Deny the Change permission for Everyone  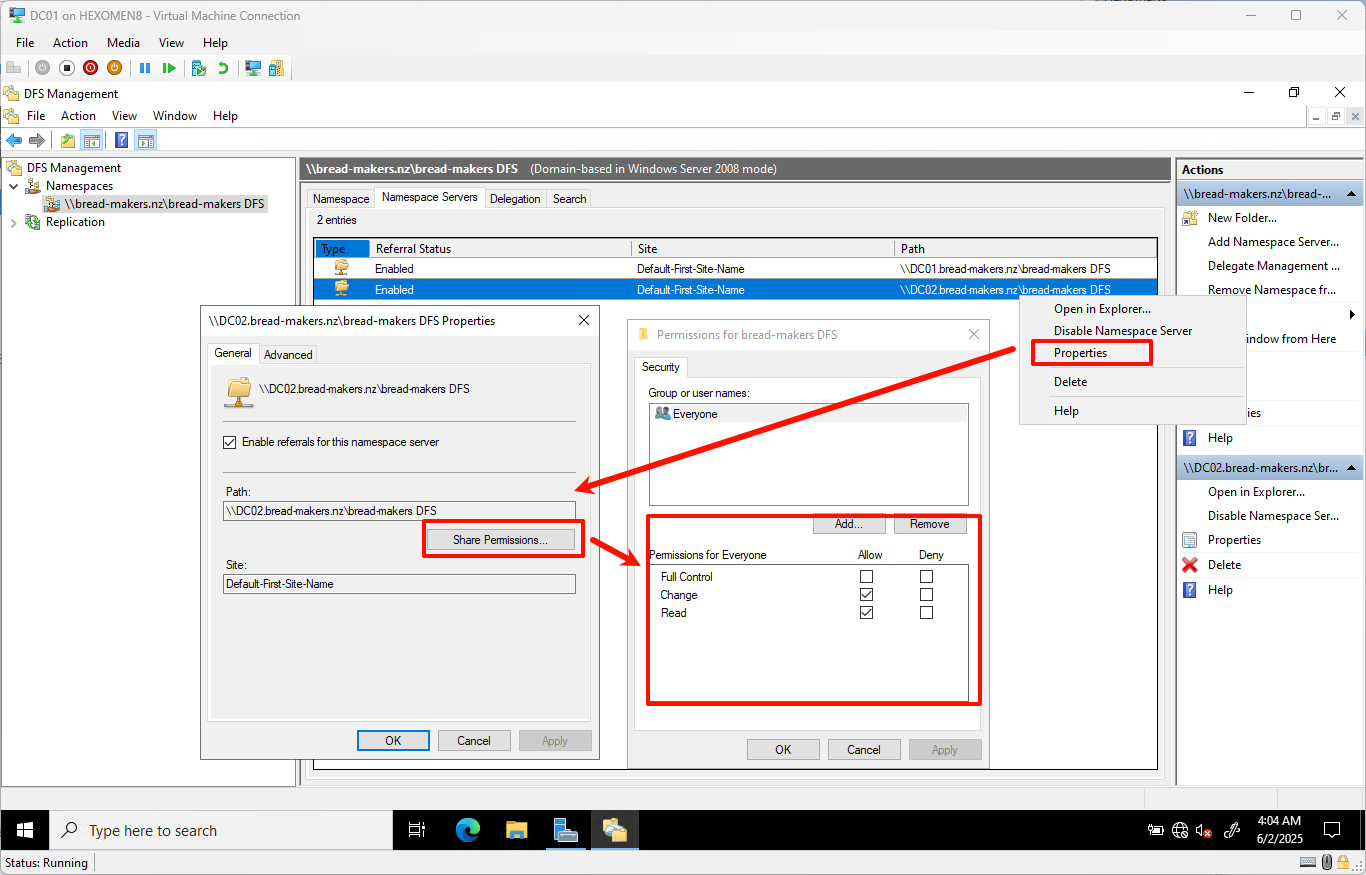tap(926, 594)
